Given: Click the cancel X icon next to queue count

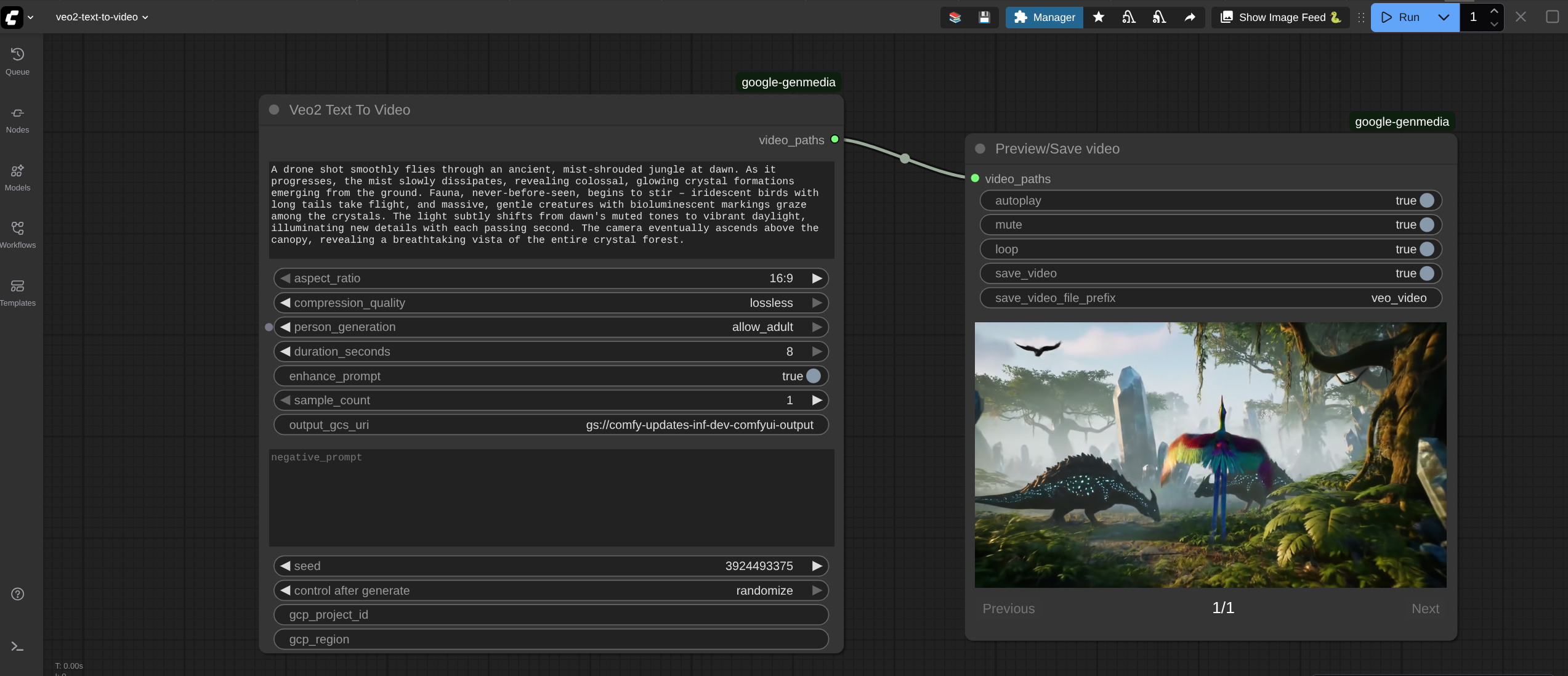Looking at the screenshot, I should pos(1521,17).
